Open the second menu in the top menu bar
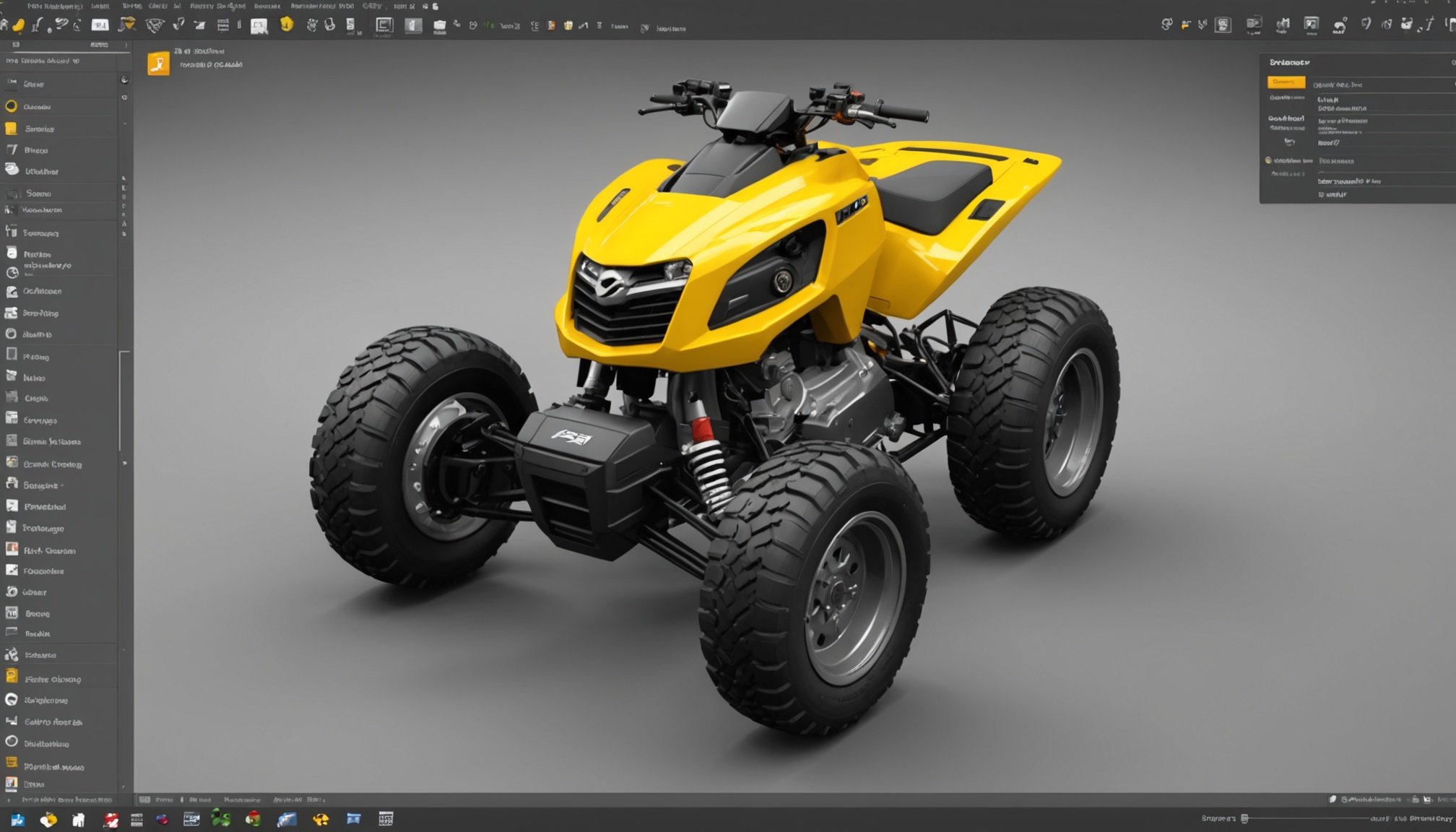 pos(100,6)
